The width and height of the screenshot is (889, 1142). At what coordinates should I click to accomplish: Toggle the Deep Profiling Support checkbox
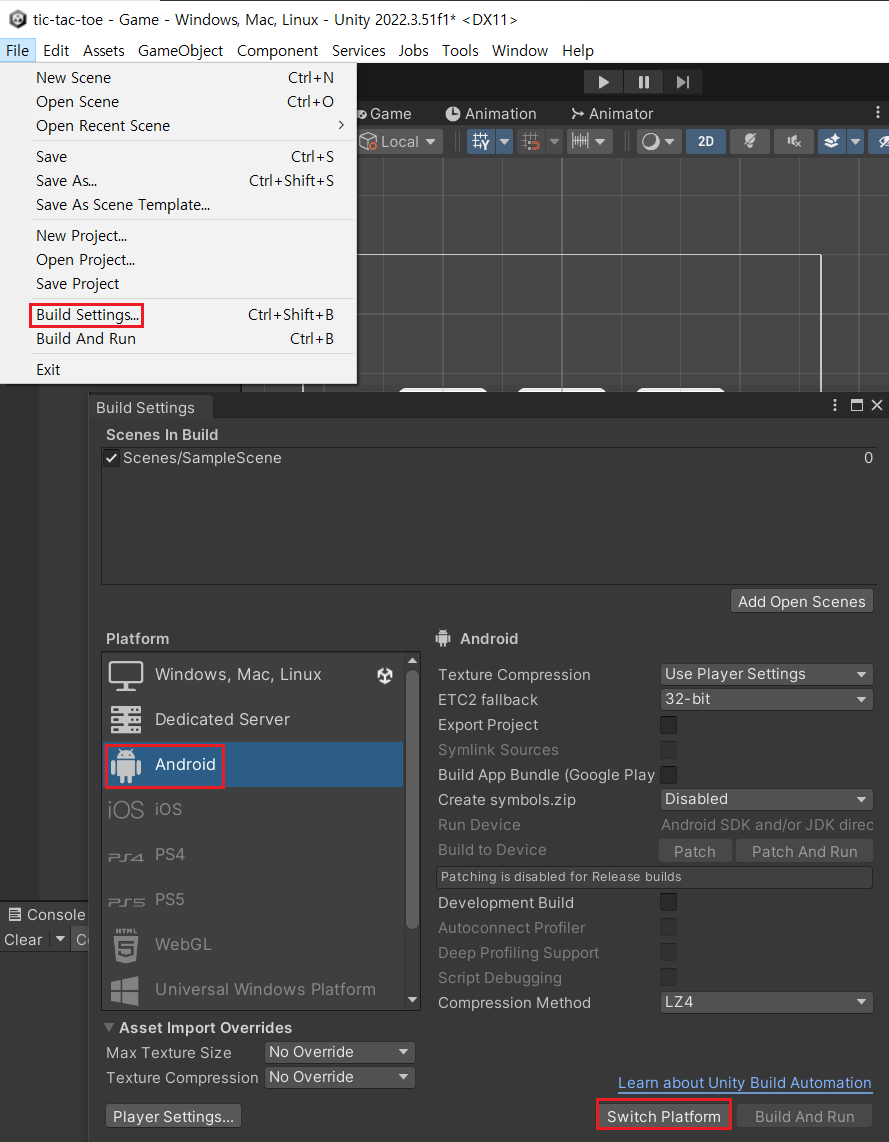coord(668,952)
